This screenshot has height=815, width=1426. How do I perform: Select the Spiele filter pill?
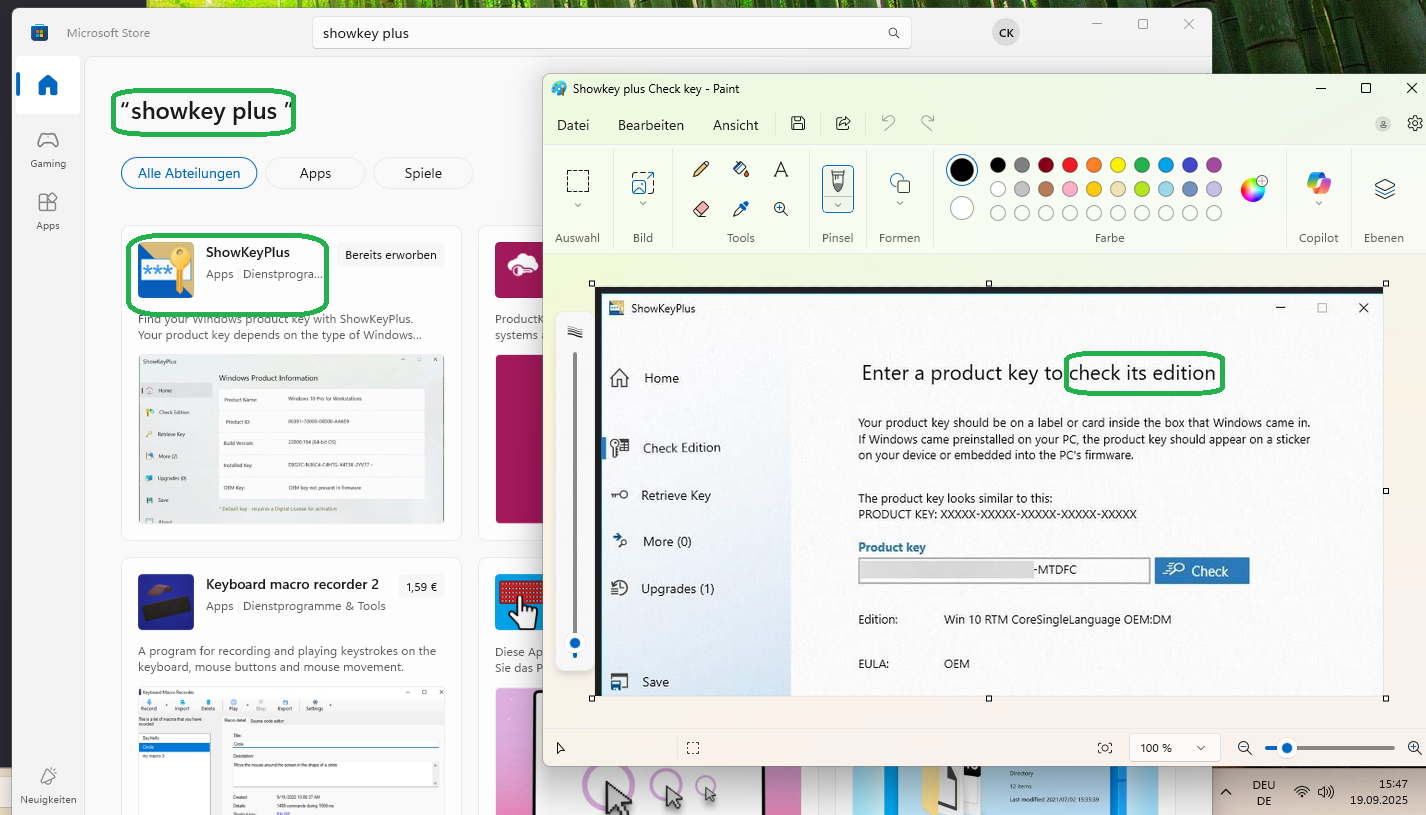(423, 173)
